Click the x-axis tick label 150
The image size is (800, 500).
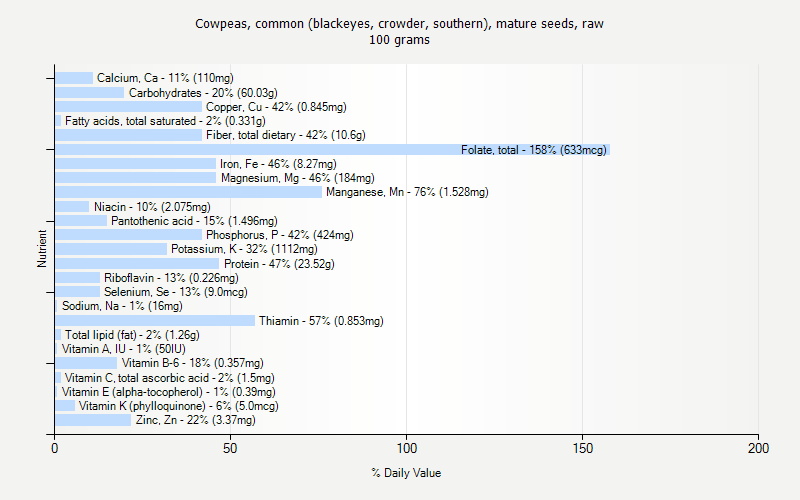[x=583, y=448]
